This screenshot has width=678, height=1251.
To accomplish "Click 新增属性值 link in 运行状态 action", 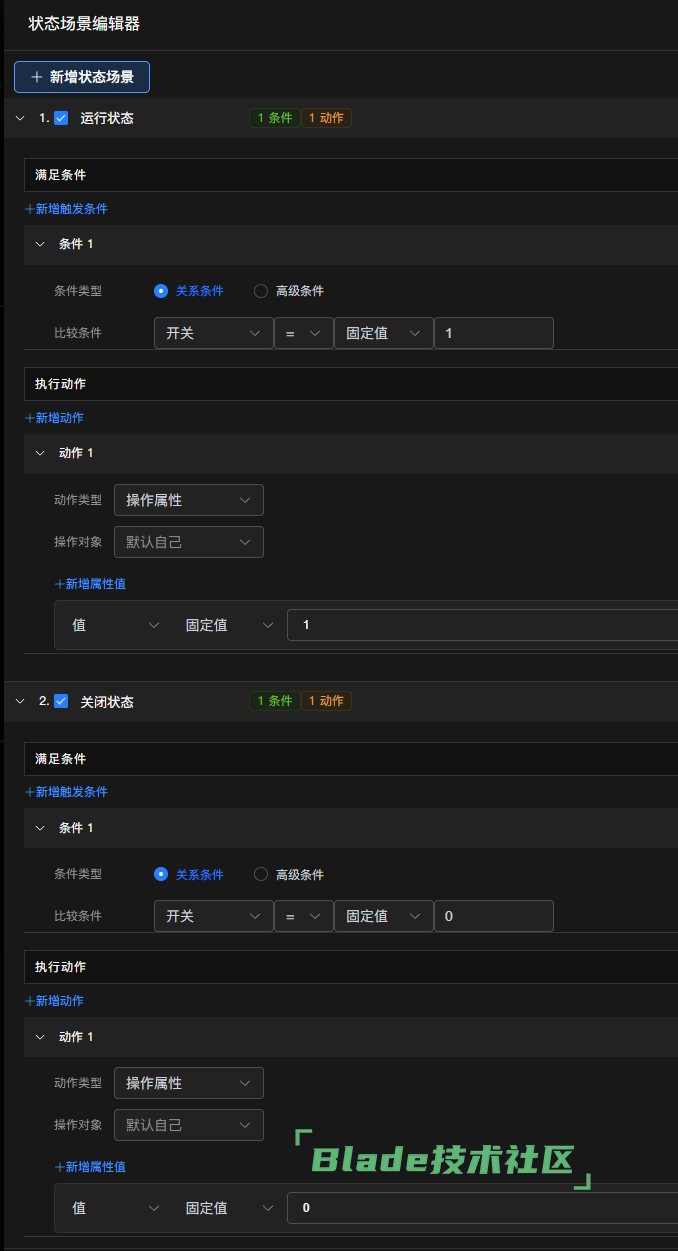I will (90, 584).
